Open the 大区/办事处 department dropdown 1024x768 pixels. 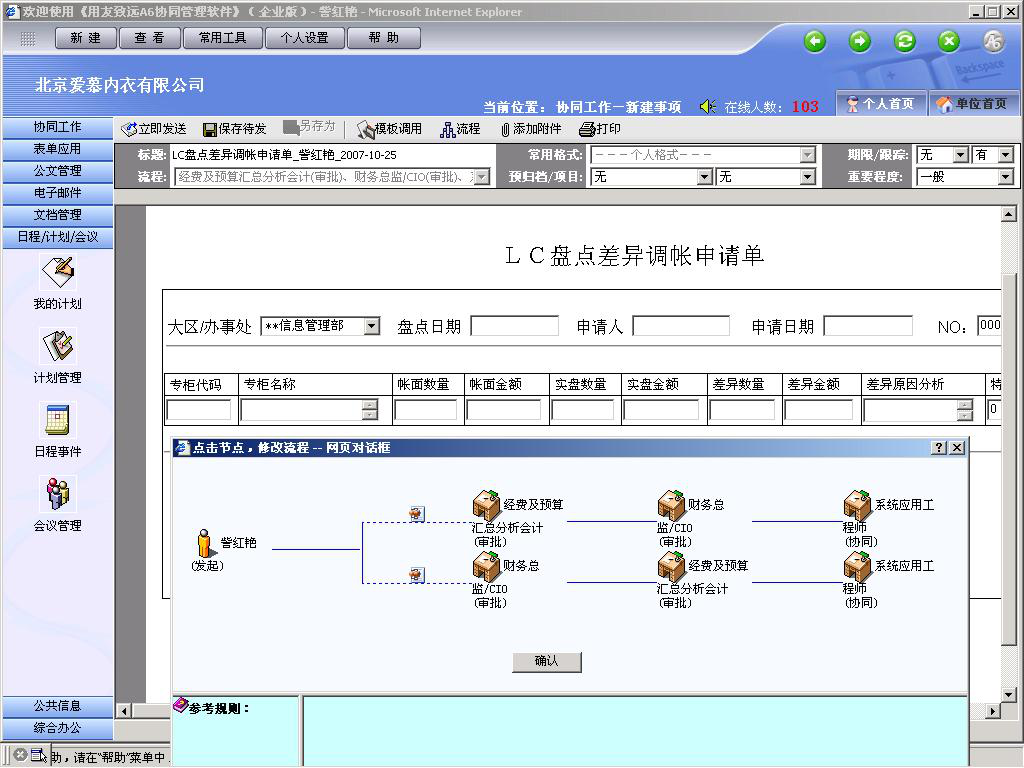pyautogui.click(x=371, y=326)
